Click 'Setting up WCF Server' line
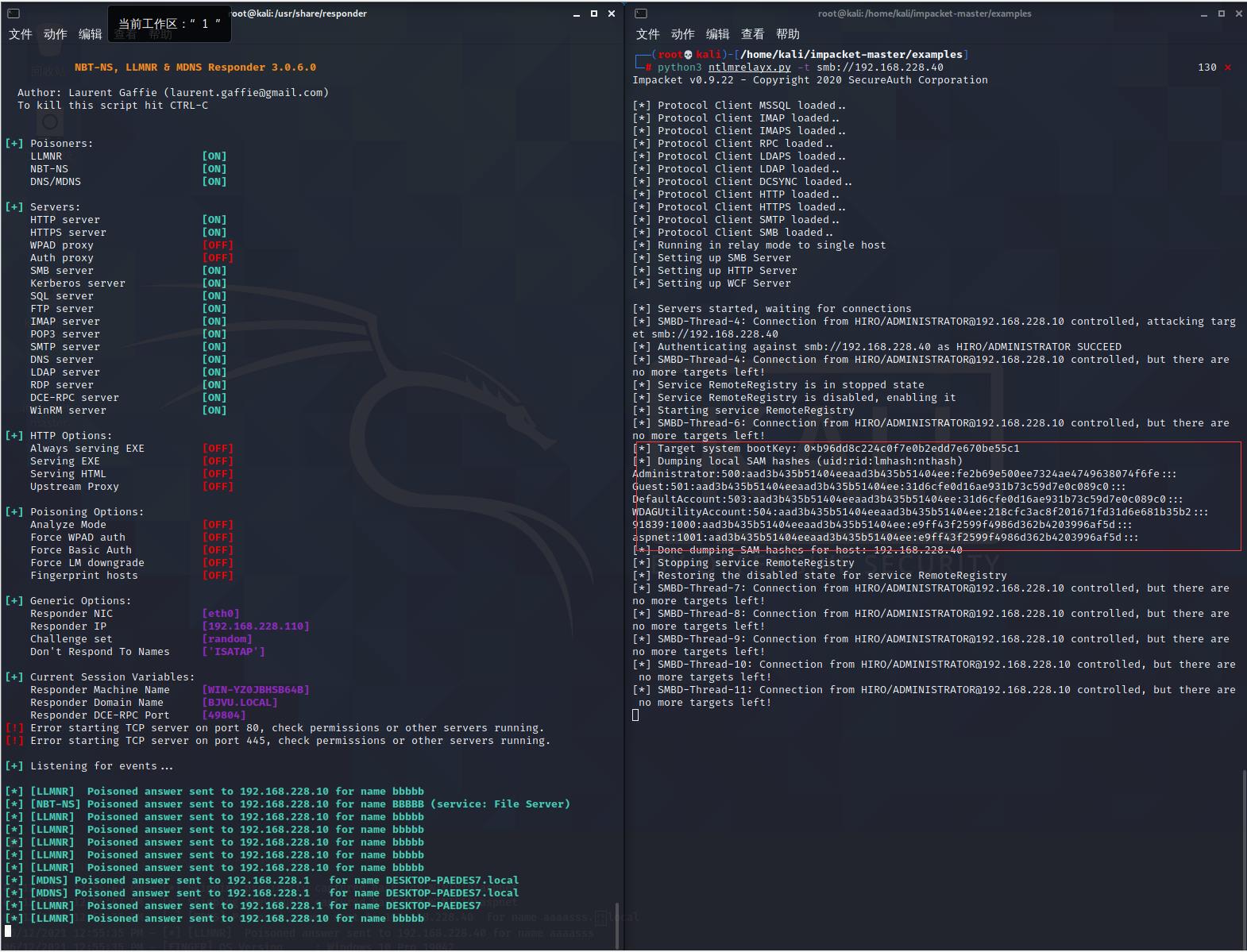Screen dimensions: 1247x952 tap(712, 283)
